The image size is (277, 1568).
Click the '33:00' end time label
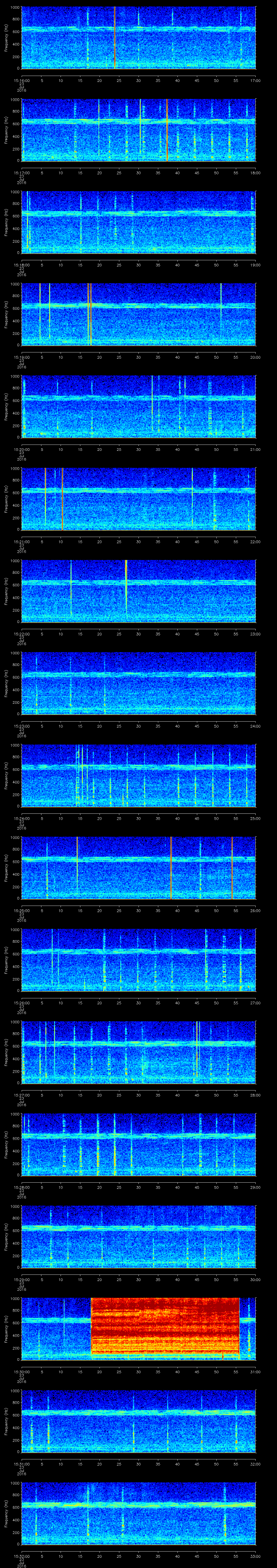pyautogui.click(x=255, y=1556)
